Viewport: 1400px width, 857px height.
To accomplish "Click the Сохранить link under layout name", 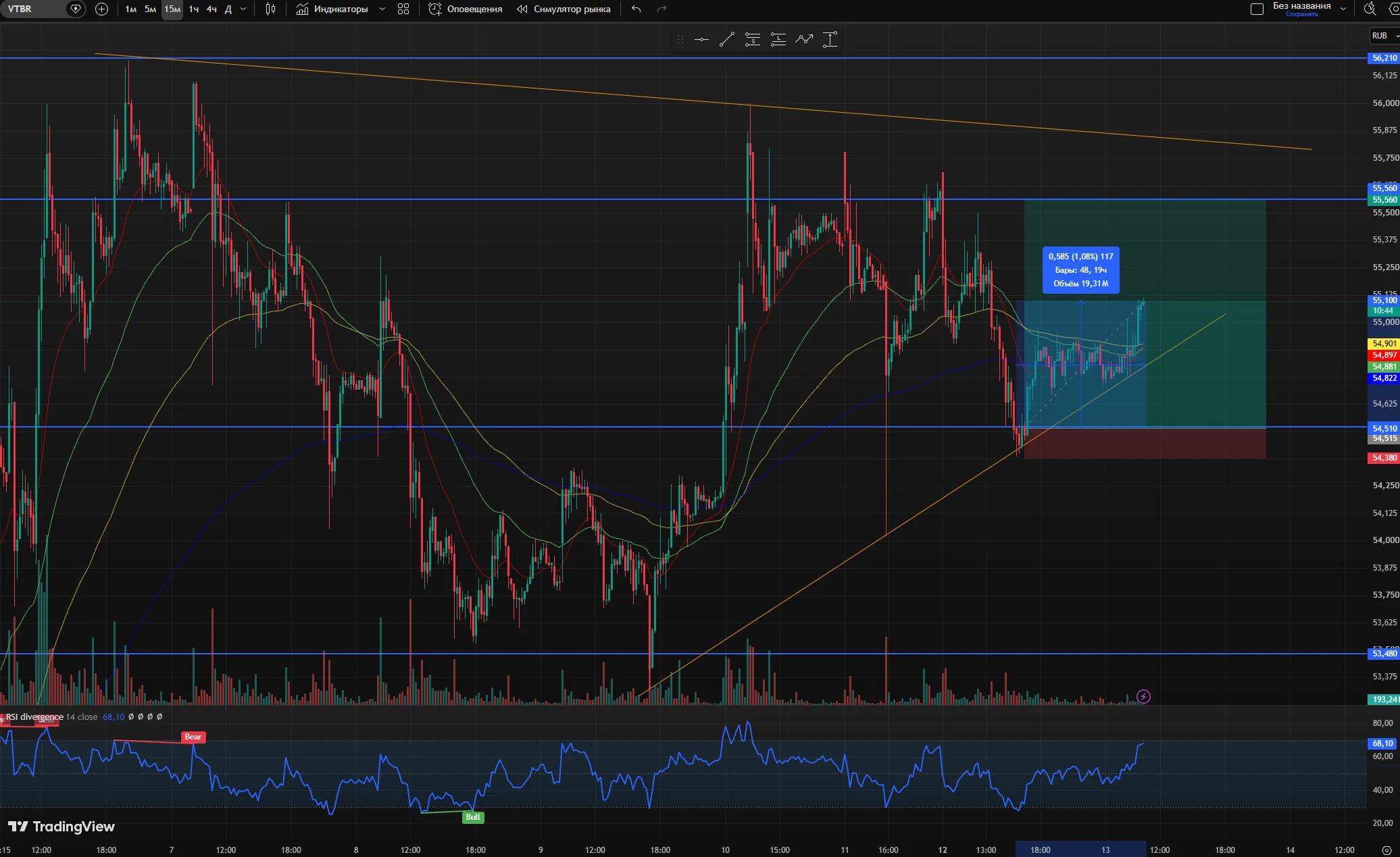I will click(x=1301, y=14).
